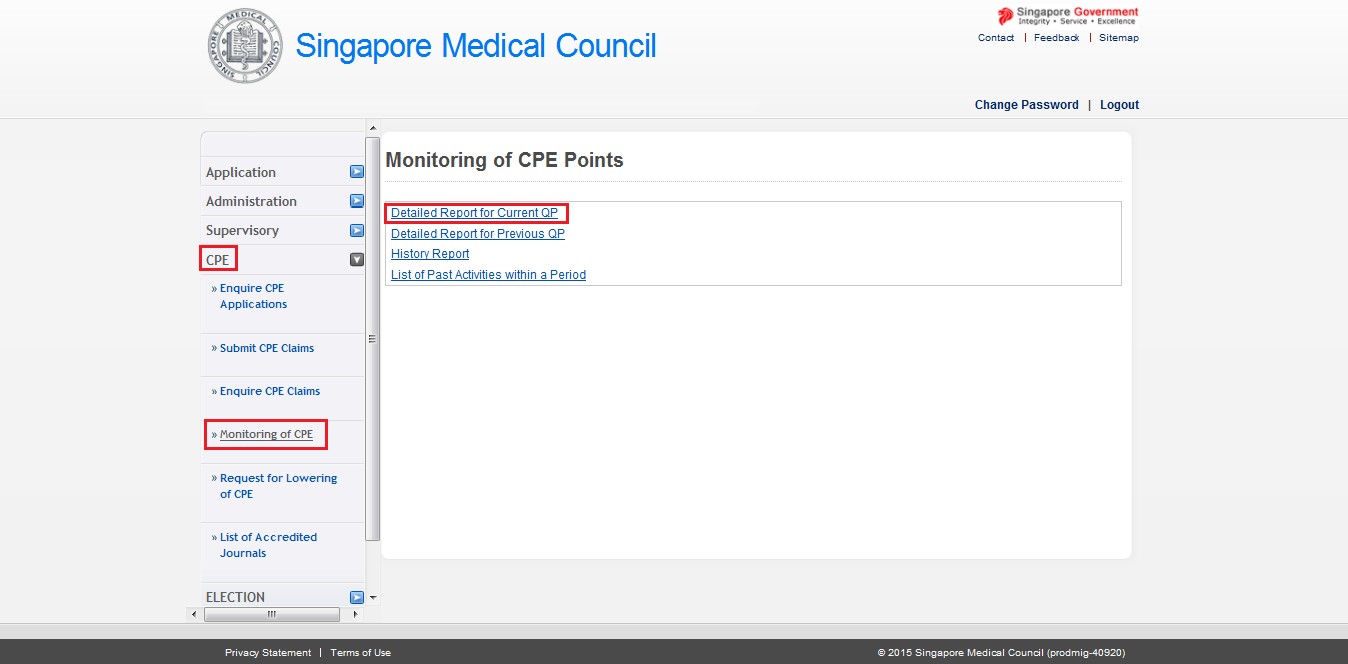
Task: Expand the Supervisory section arrow
Action: [357, 230]
